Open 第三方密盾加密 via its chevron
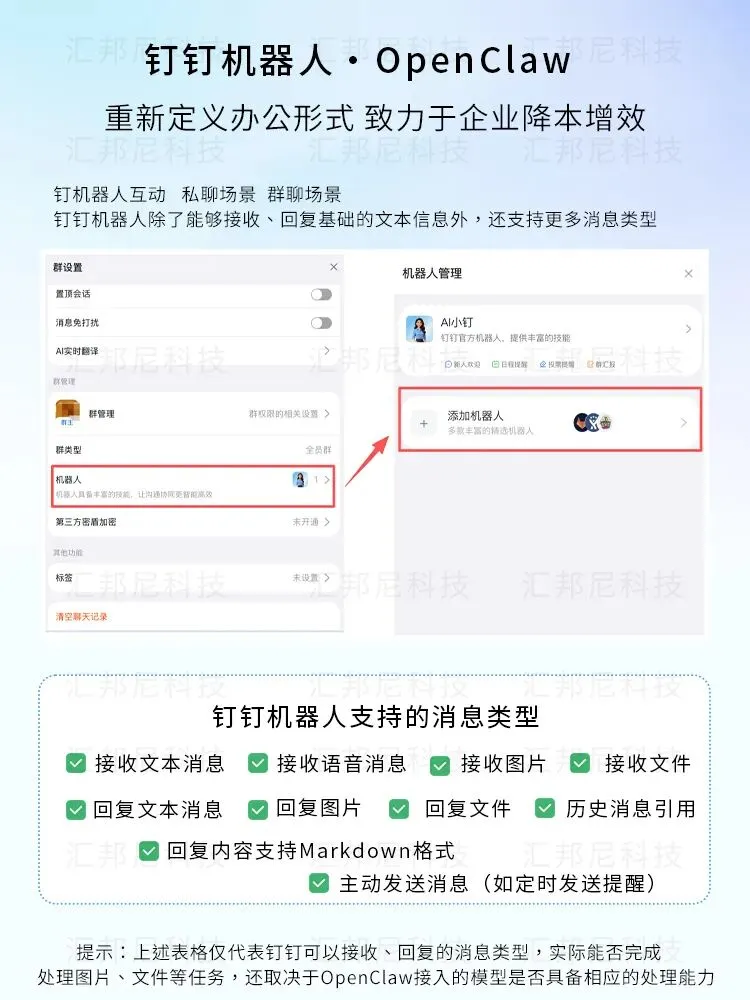The height and width of the screenshot is (1000, 750). [327, 522]
